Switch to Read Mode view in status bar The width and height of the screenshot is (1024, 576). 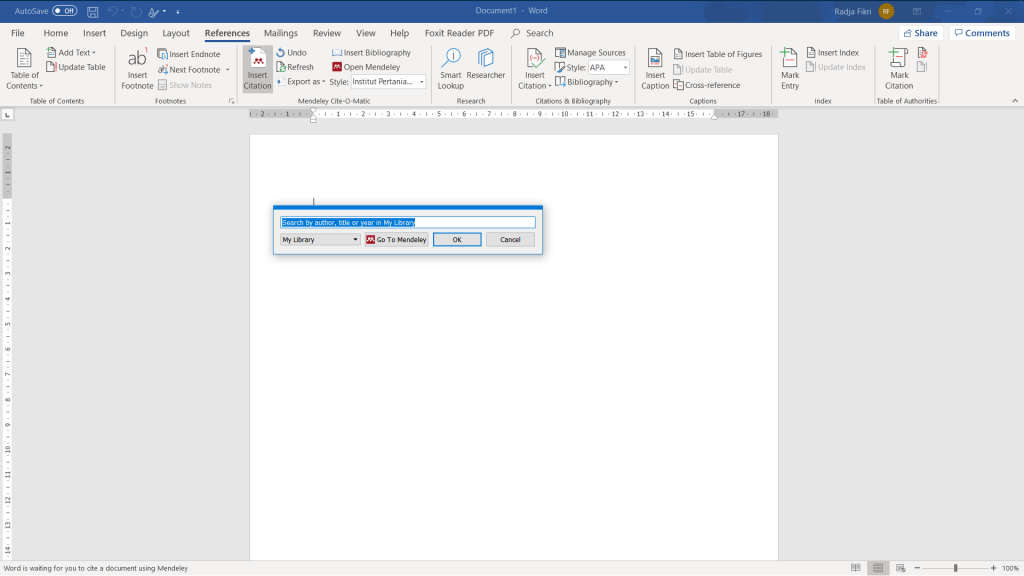coord(855,568)
